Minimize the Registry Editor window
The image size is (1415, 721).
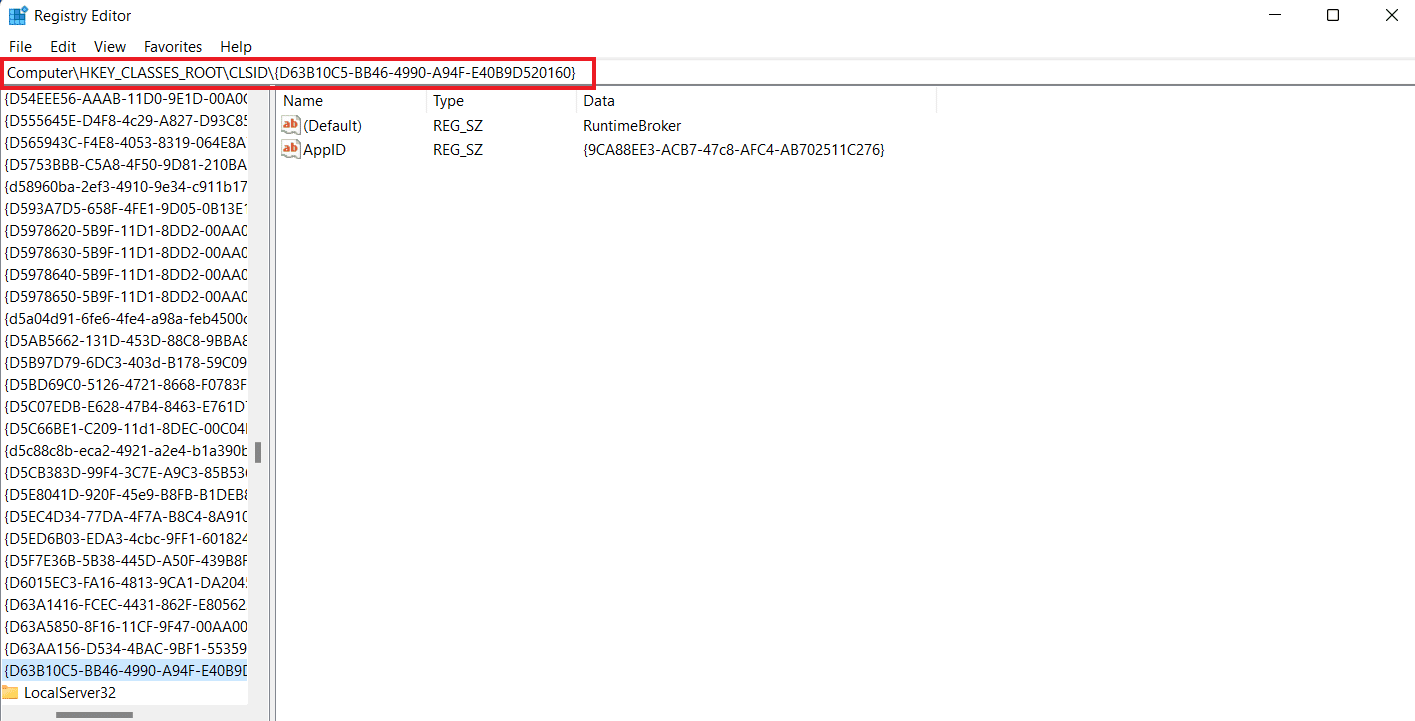click(1277, 16)
